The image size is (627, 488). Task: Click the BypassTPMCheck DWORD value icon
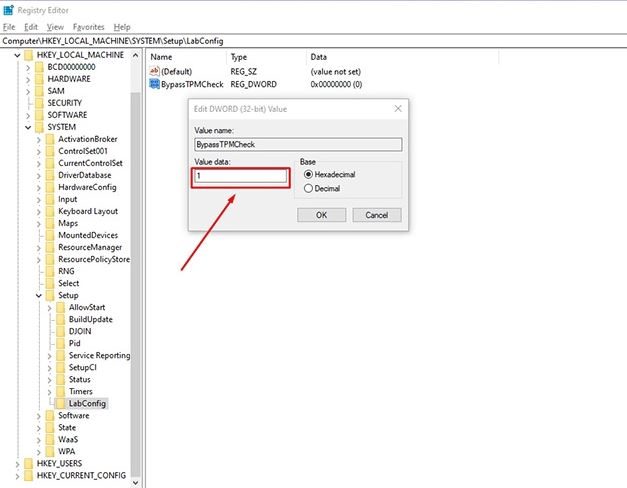(154, 84)
